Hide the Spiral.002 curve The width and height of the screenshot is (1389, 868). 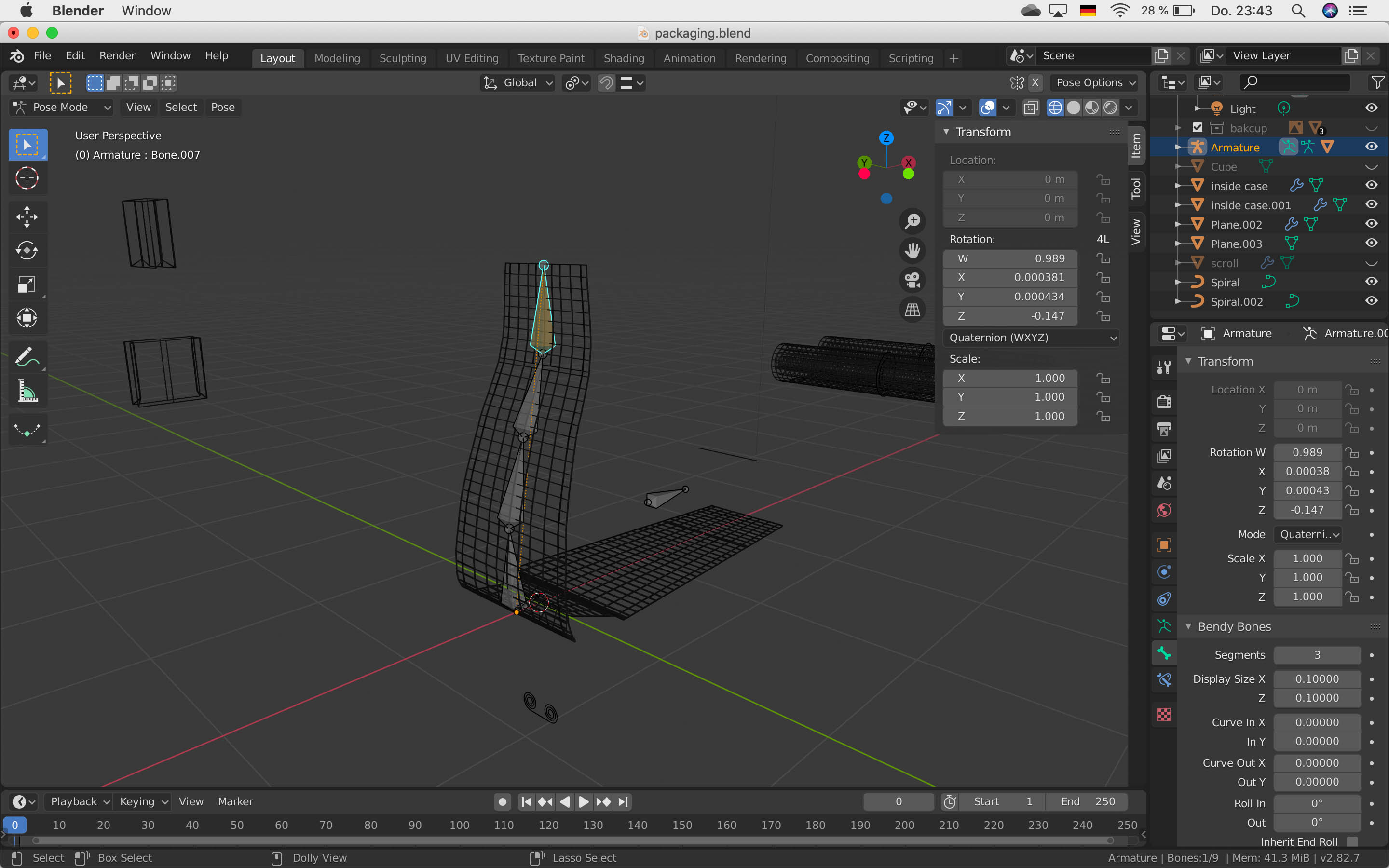click(x=1371, y=301)
